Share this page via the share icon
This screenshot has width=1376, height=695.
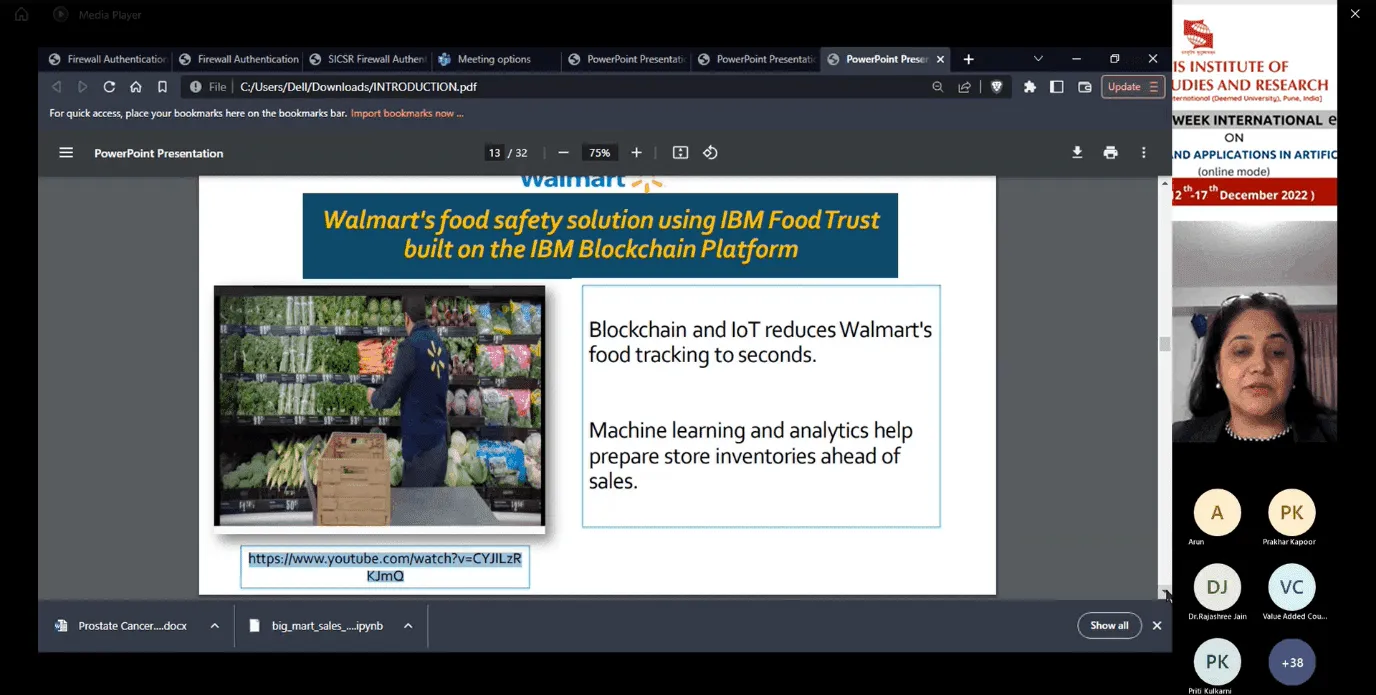click(964, 87)
